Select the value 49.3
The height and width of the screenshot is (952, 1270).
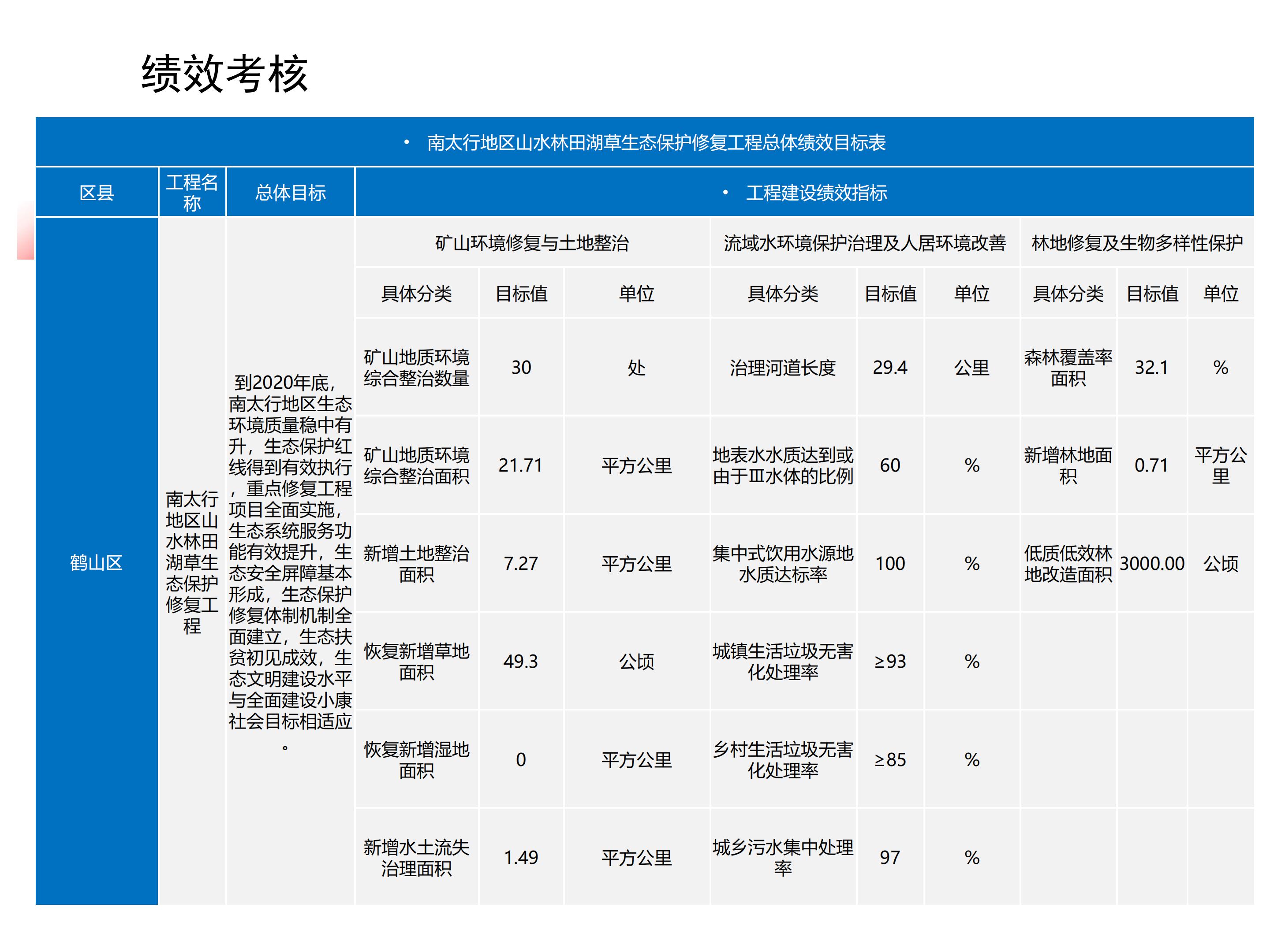[x=521, y=662]
